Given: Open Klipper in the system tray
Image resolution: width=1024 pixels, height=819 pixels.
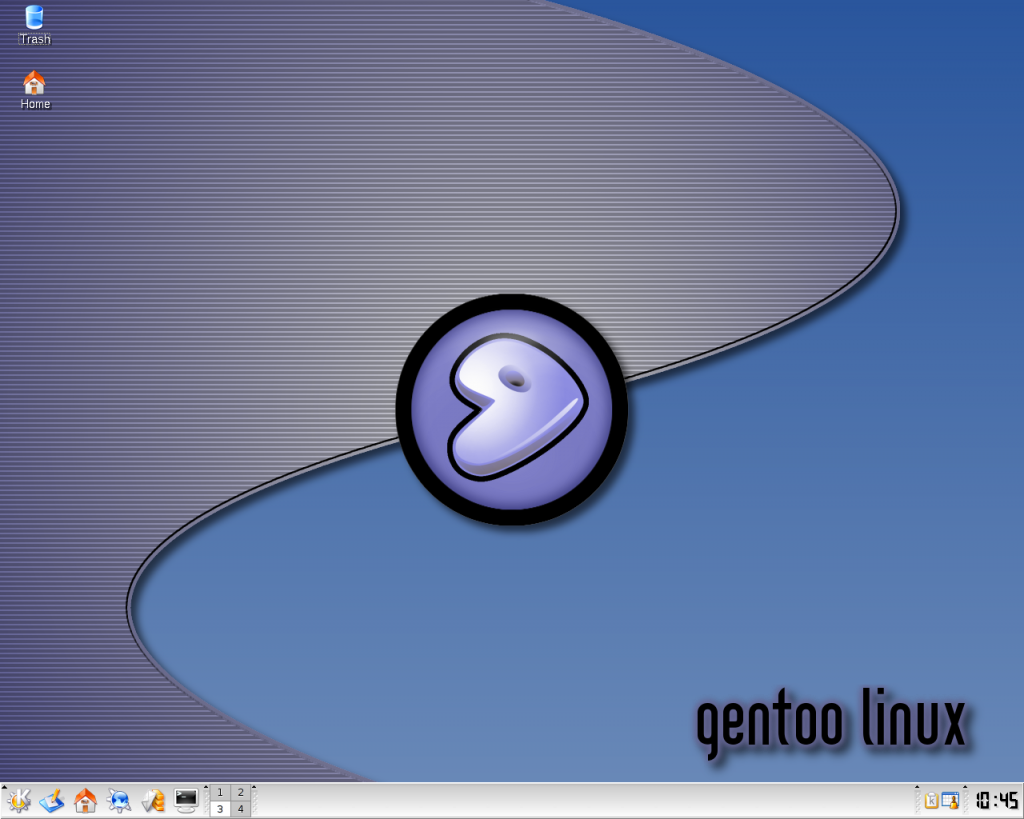Looking at the screenshot, I should (932, 801).
